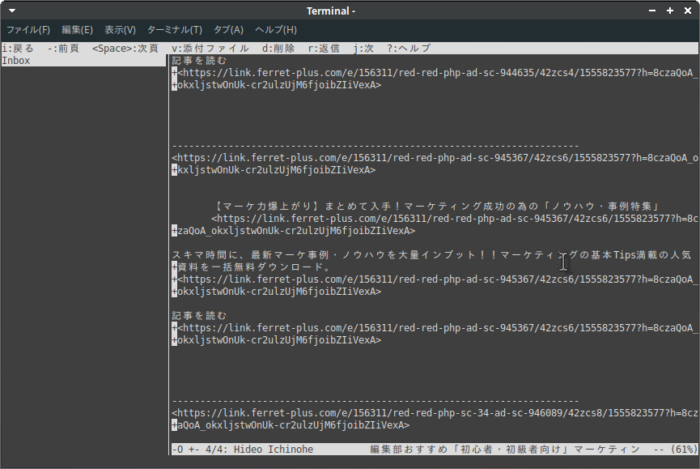The width and height of the screenshot is (700, 469).
Task: Minimize the Terminal window
Action: click(x=655, y=10)
